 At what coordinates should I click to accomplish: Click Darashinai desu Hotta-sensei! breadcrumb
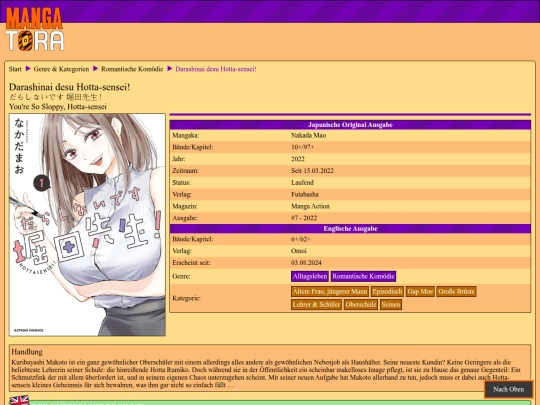coord(216,69)
